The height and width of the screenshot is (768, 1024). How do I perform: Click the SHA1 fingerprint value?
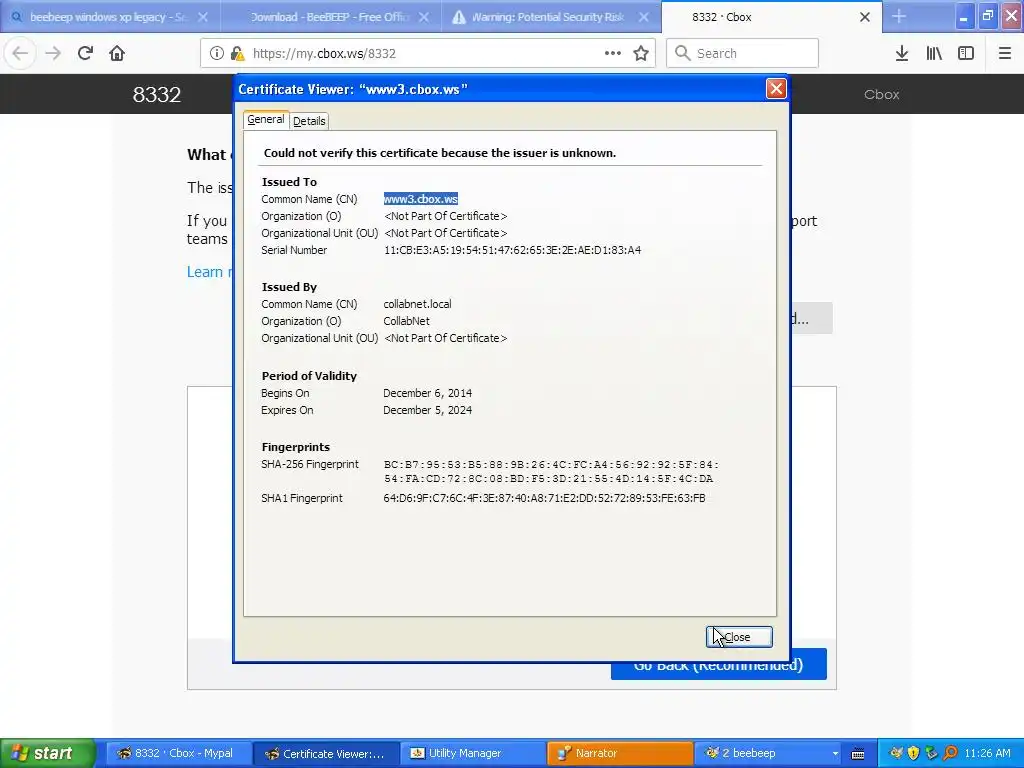tap(544, 498)
